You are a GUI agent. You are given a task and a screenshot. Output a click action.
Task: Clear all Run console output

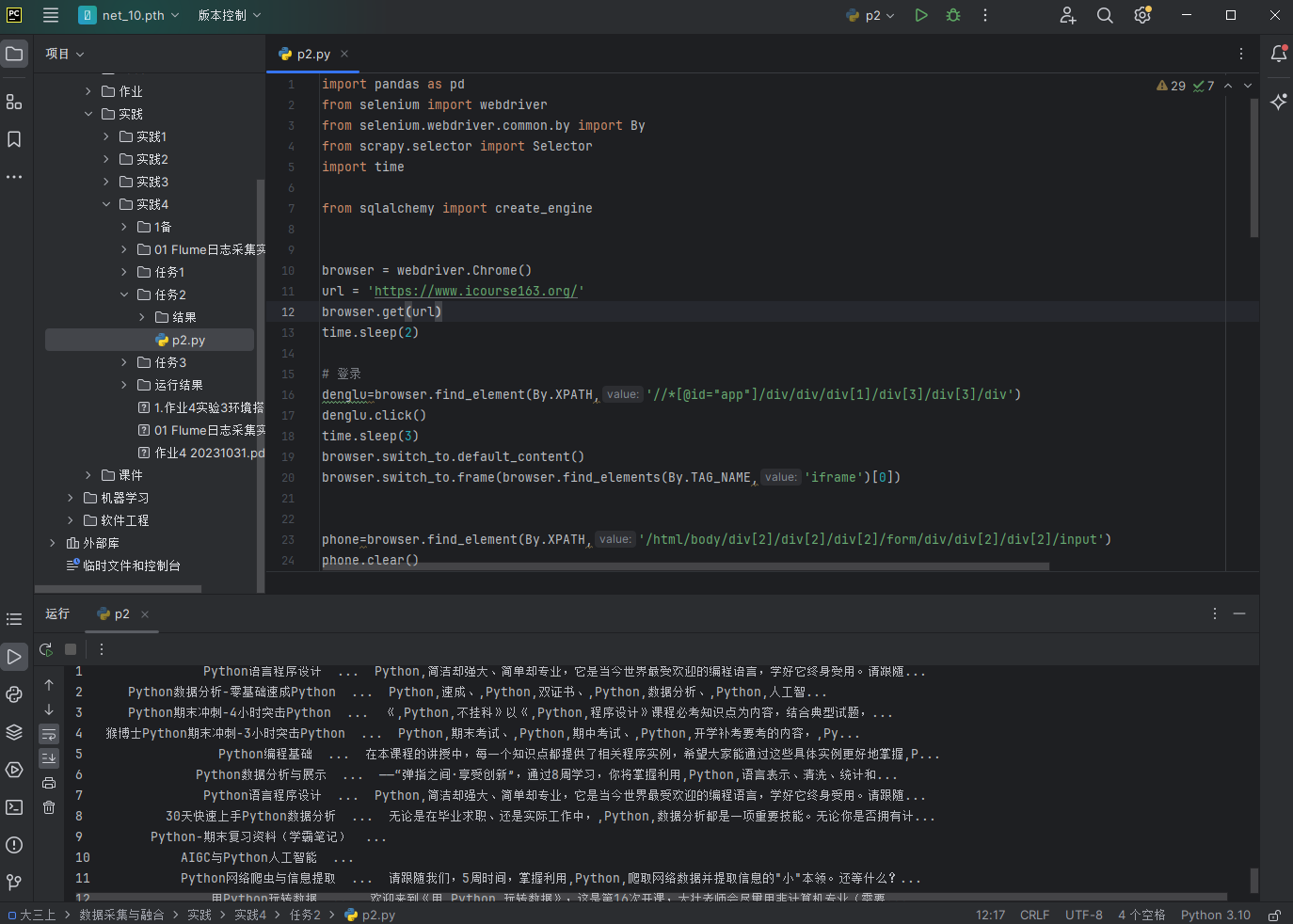[x=49, y=807]
